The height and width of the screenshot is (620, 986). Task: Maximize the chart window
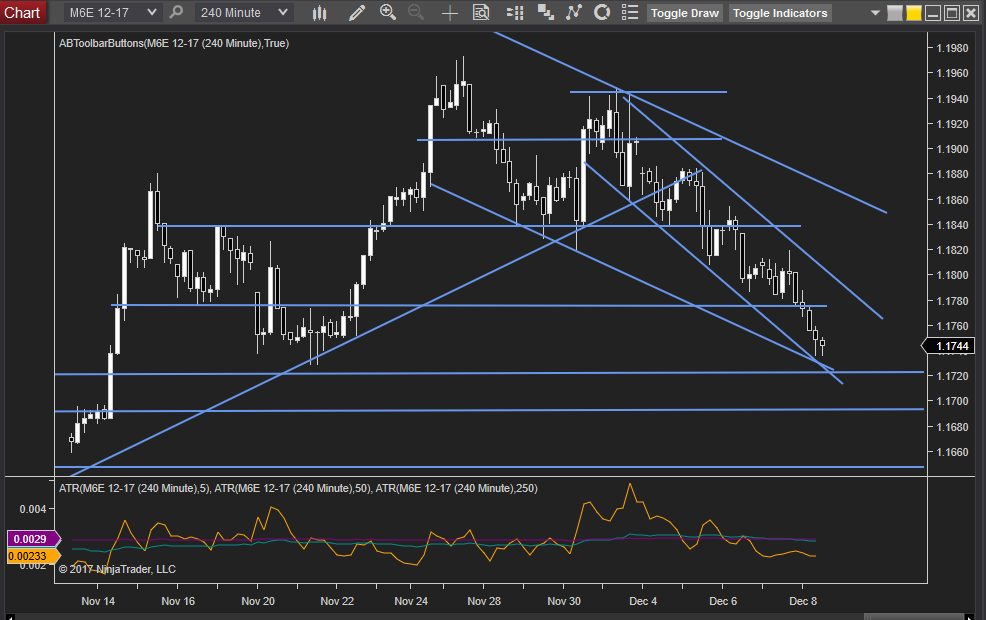[952, 13]
